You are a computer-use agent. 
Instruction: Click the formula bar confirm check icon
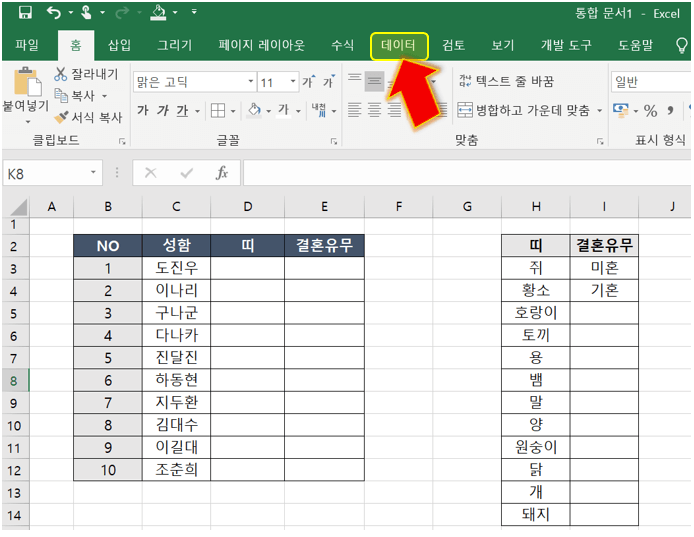coord(187,173)
